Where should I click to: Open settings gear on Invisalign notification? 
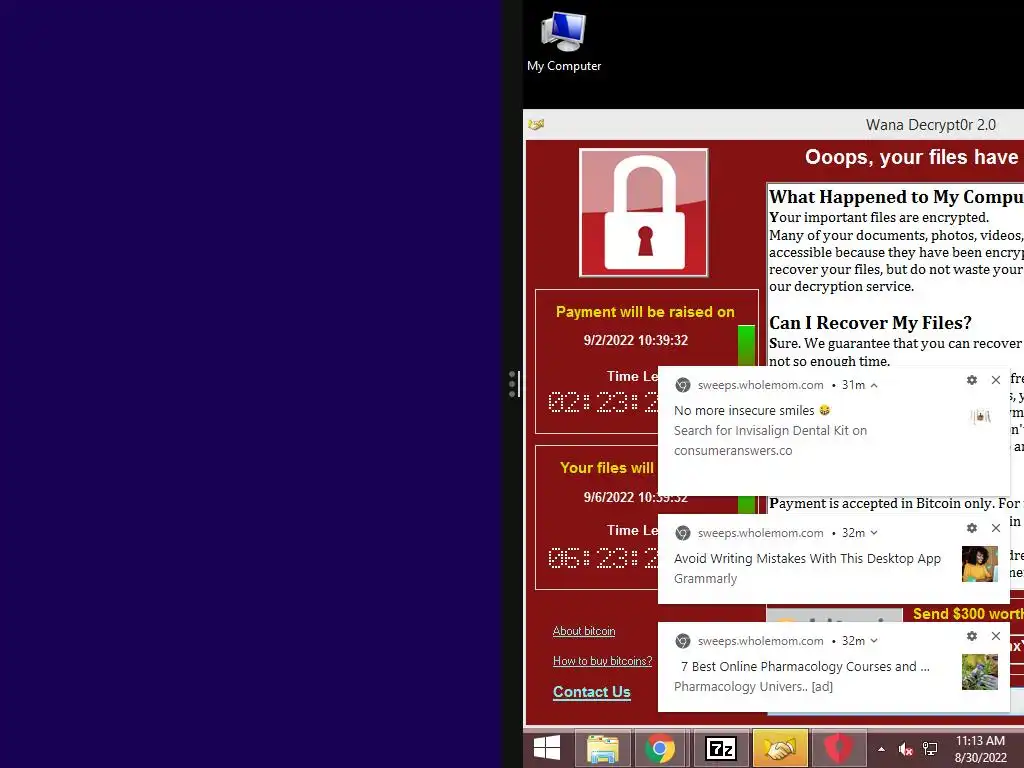[972, 379]
